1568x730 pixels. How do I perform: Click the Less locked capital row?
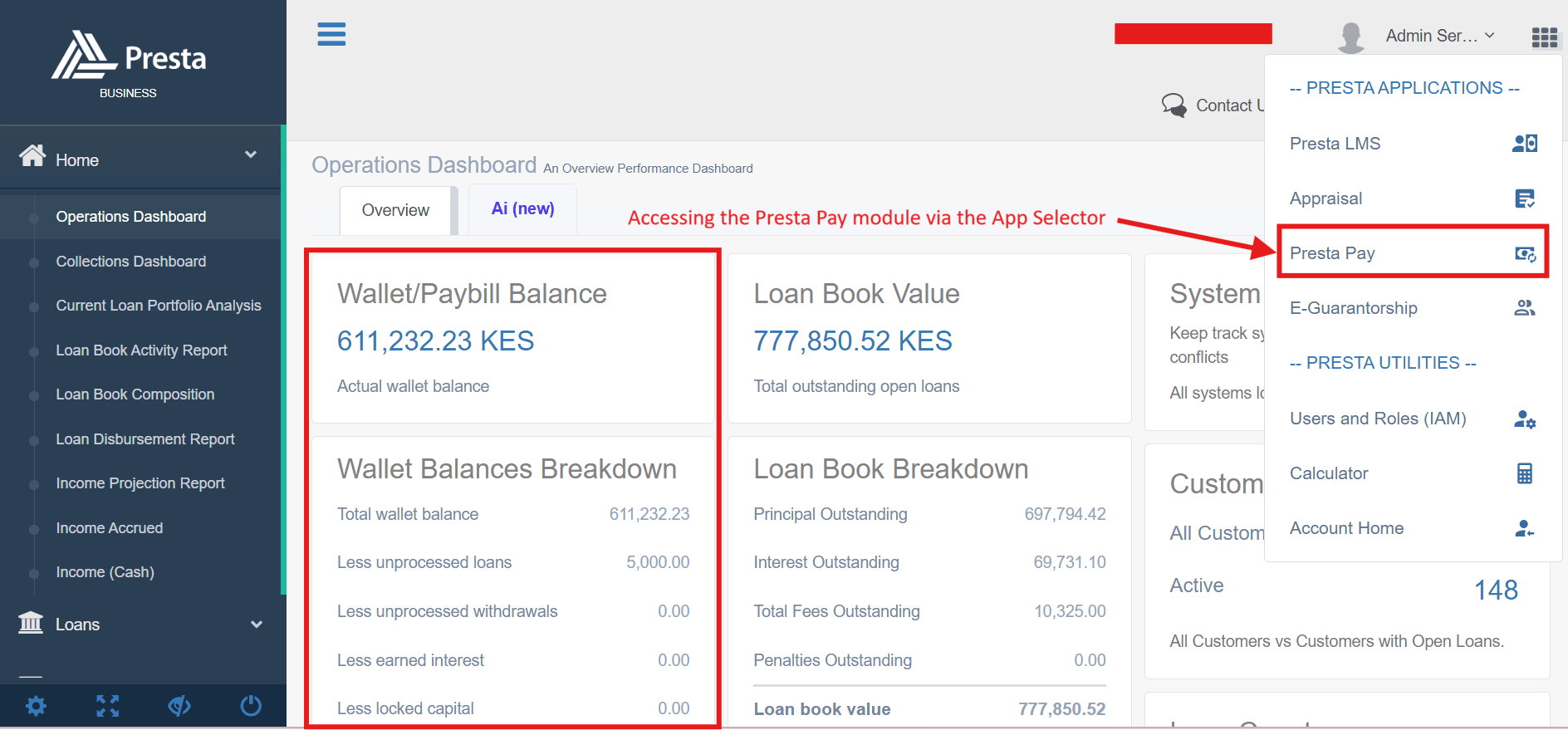(x=513, y=708)
